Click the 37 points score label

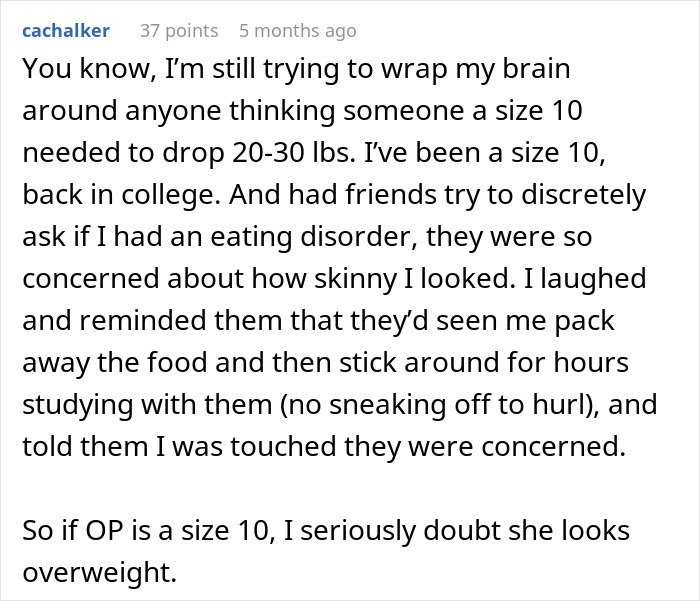(179, 31)
